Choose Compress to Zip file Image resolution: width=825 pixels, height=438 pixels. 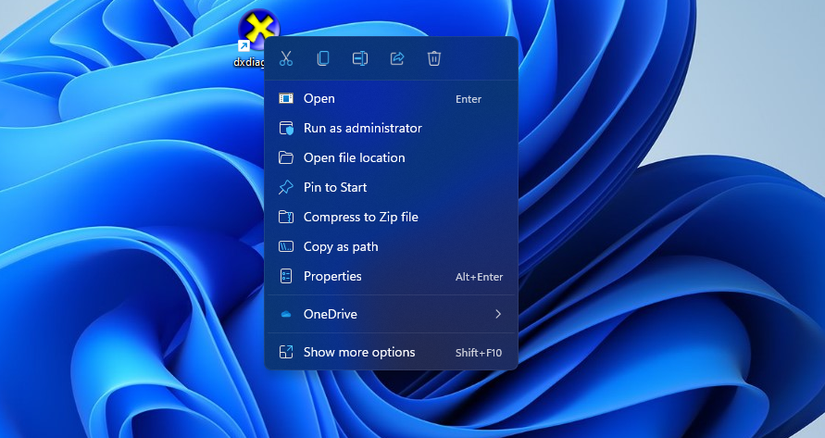click(391, 217)
